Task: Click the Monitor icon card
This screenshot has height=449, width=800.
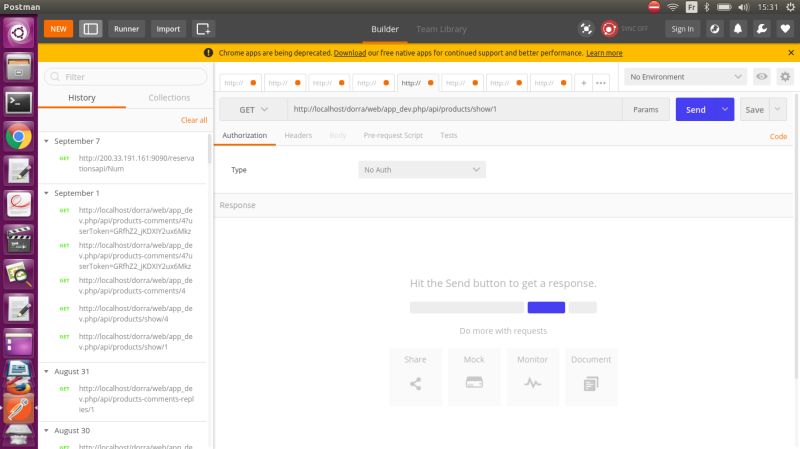Action: tap(532, 377)
